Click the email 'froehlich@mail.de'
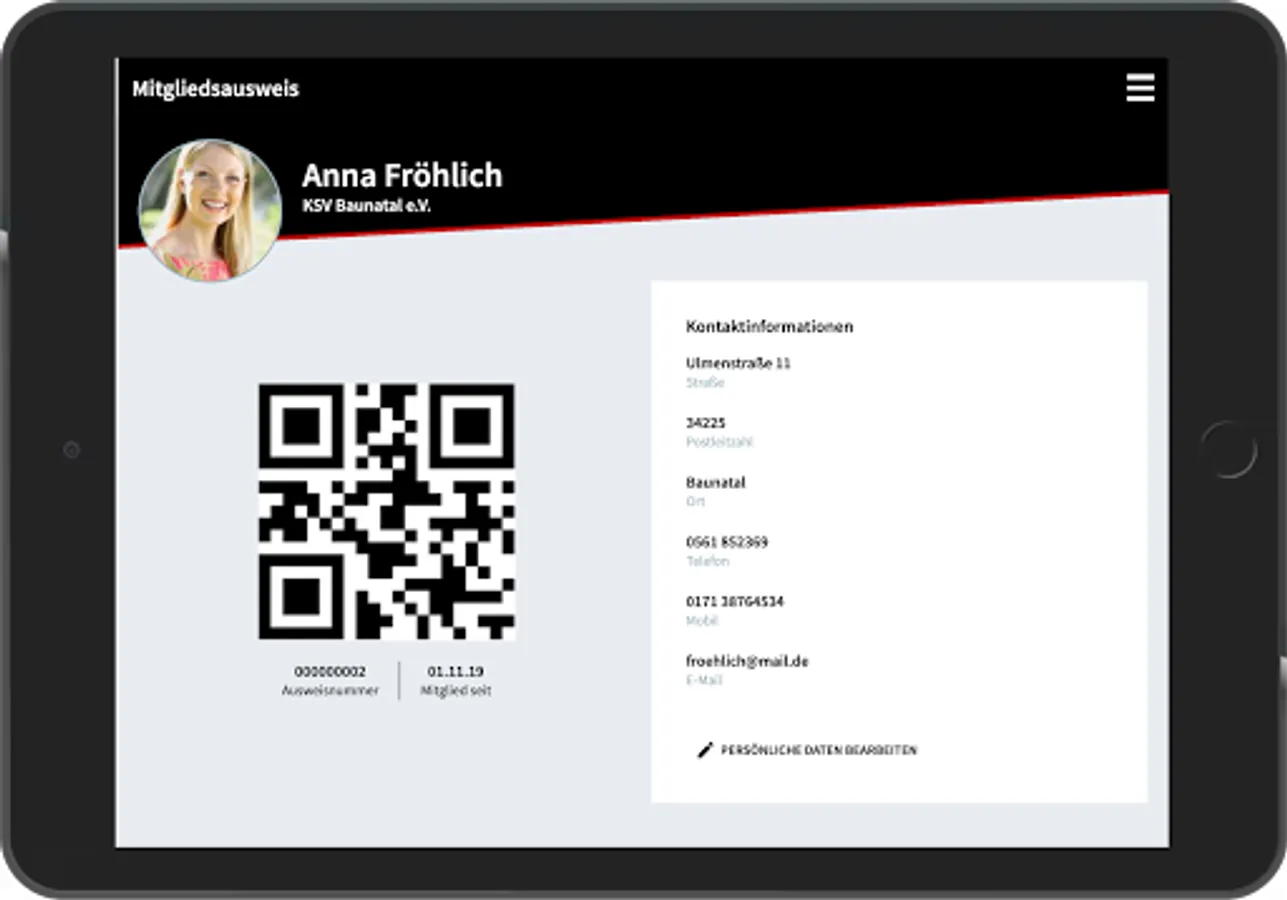1287x900 pixels. click(x=747, y=662)
